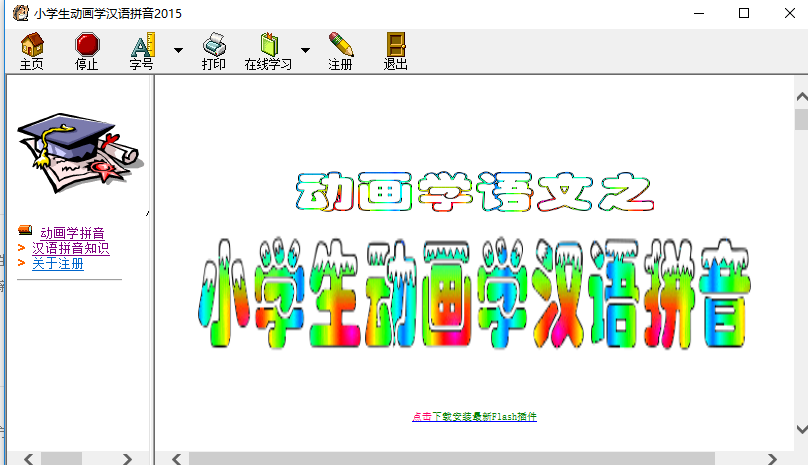Maximize the 小学生动画学汉语拼音2015 window
This screenshot has width=808, height=465.
click(x=744, y=13)
